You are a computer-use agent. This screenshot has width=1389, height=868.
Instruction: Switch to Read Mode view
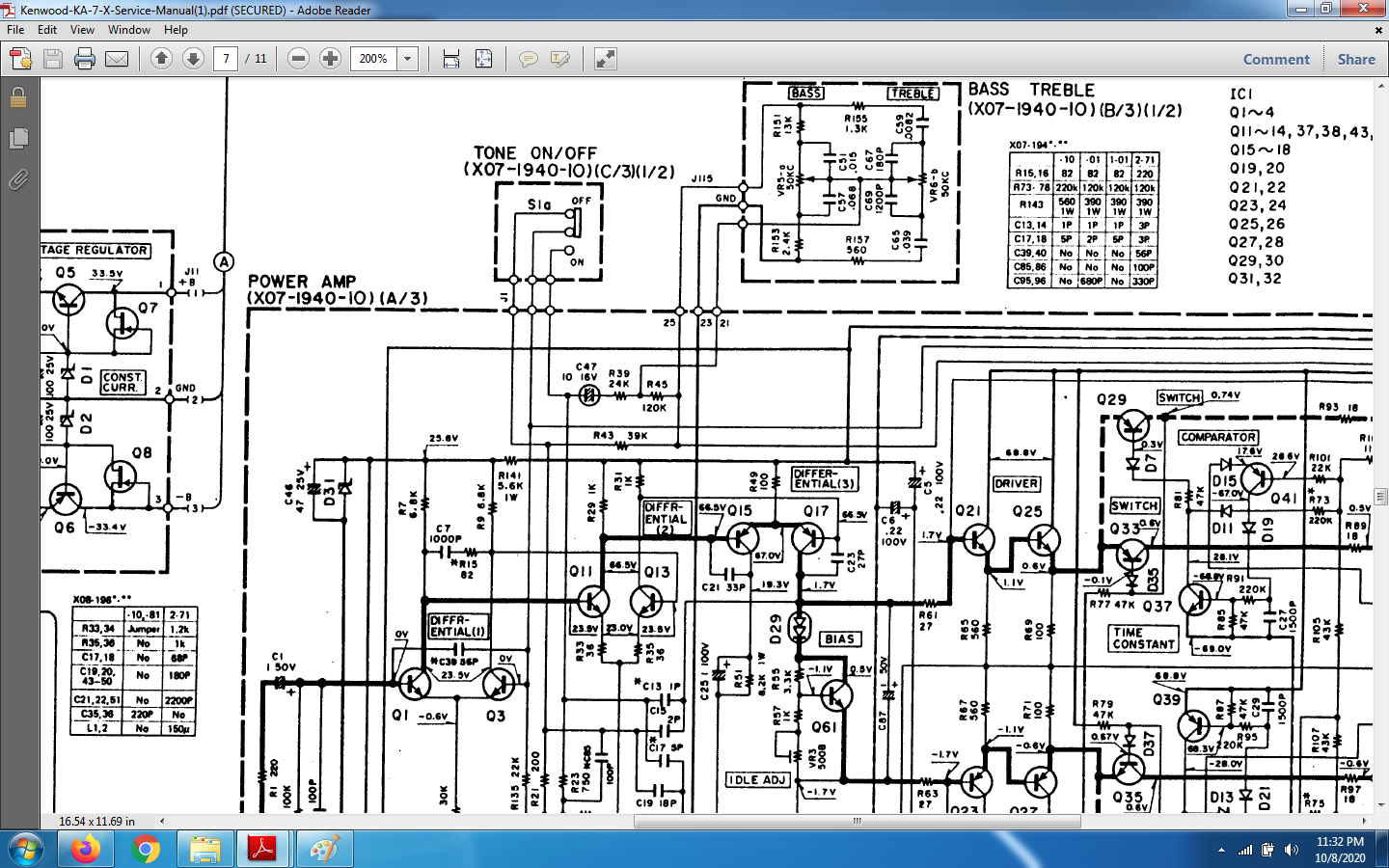[x=605, y=59]
